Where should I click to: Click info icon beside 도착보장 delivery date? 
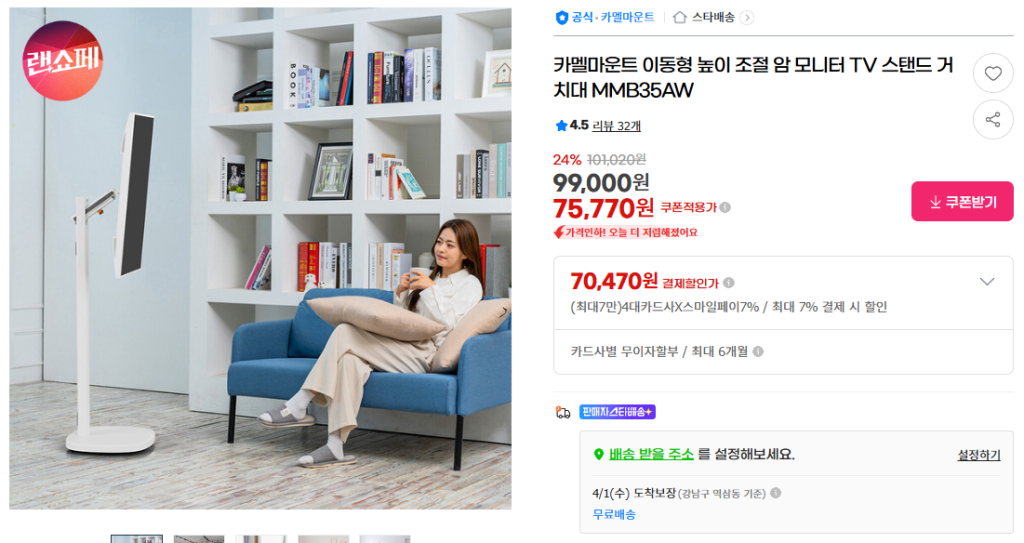[775, 493]
